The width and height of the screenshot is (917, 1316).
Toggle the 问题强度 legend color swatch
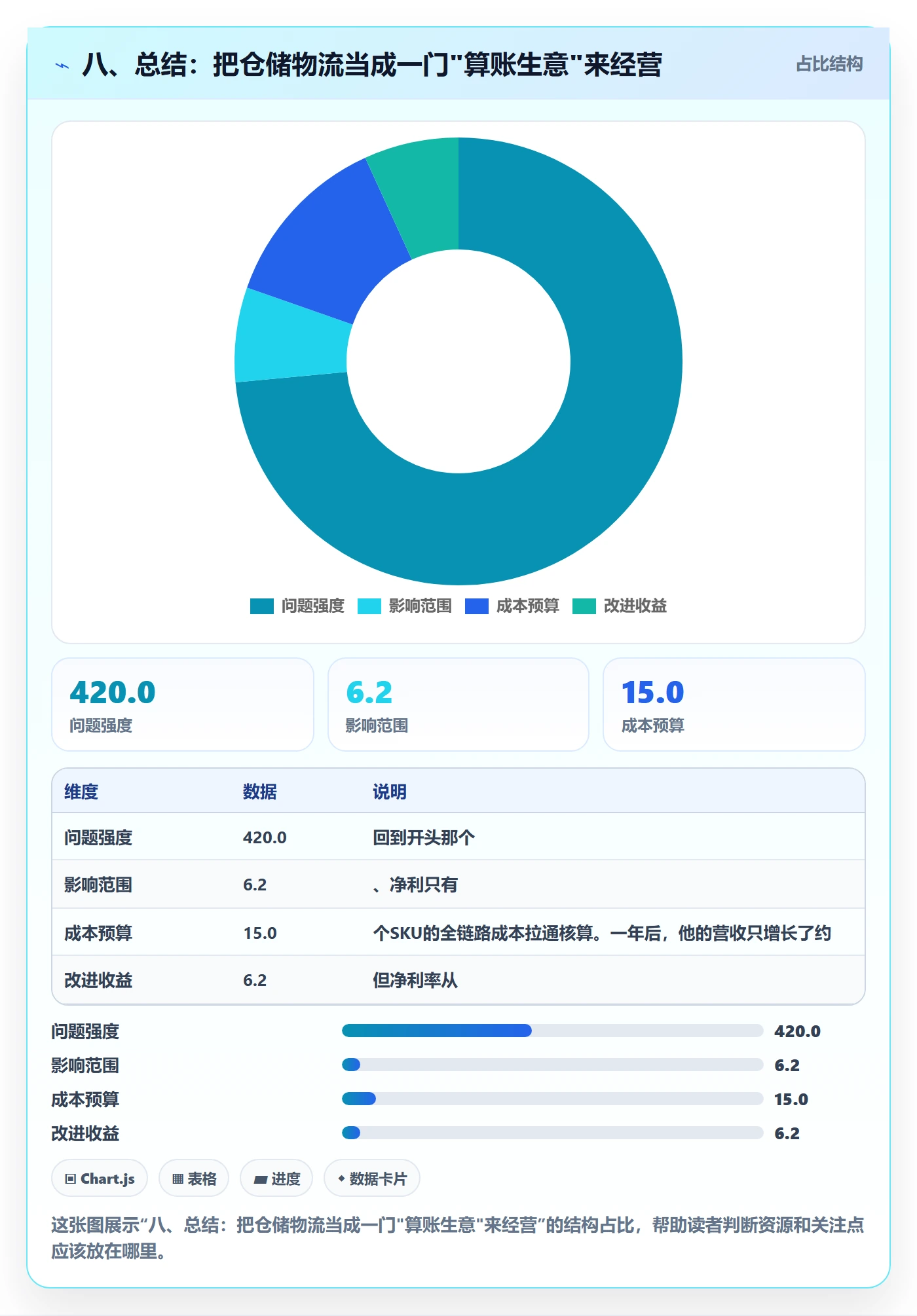261,606
